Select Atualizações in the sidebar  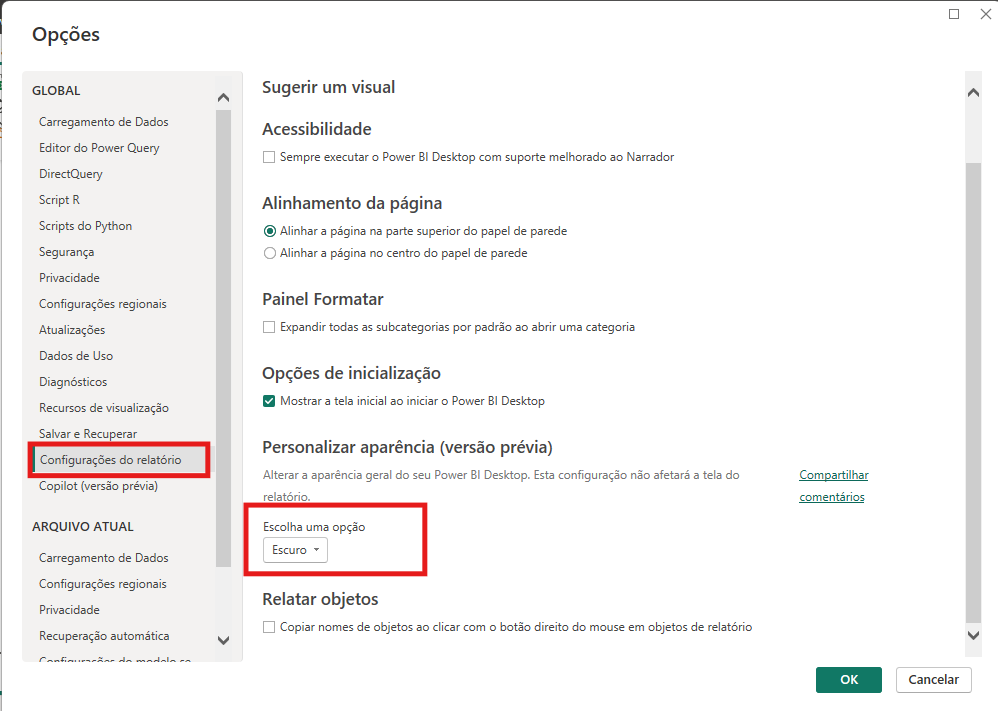(70, 329)
